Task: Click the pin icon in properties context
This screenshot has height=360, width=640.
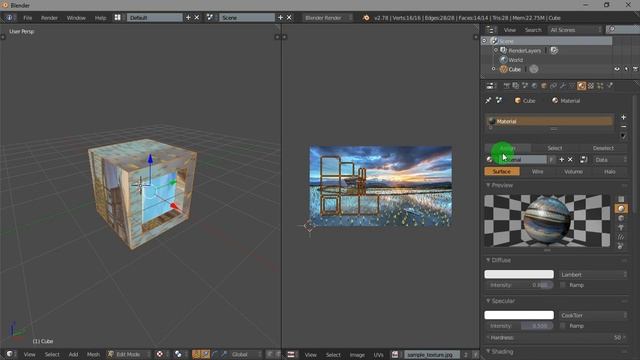Action: 488,100
